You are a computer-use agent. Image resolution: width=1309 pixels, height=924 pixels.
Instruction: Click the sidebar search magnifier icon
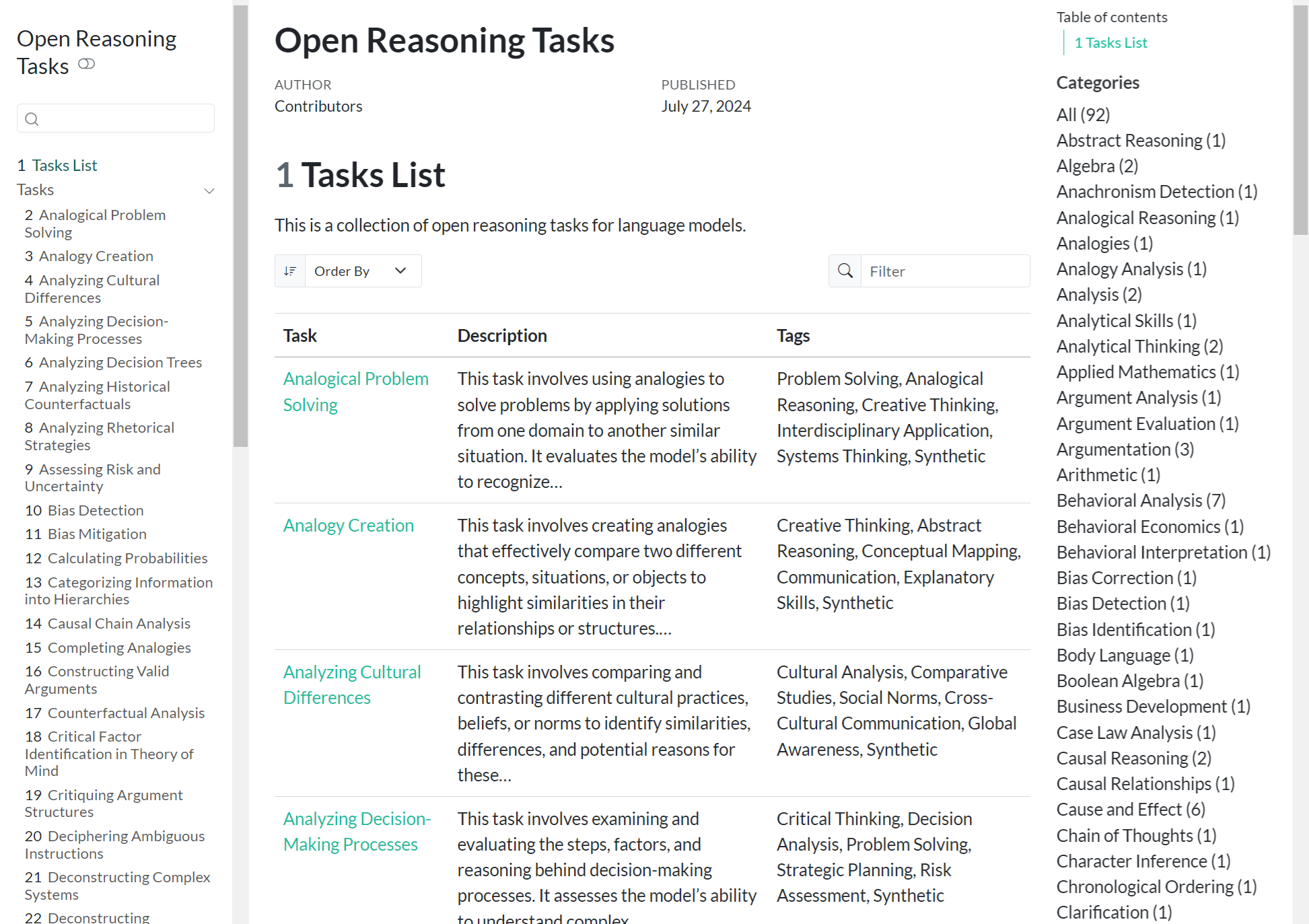32,119
